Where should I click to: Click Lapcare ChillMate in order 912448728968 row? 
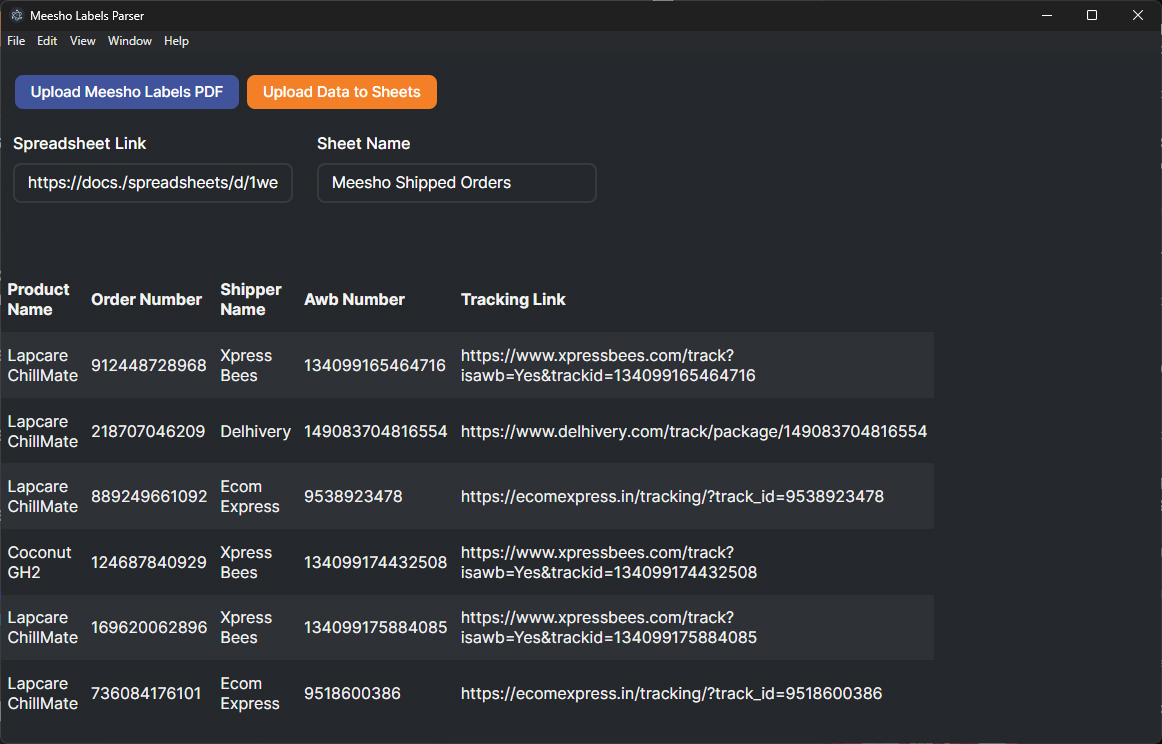42,365
